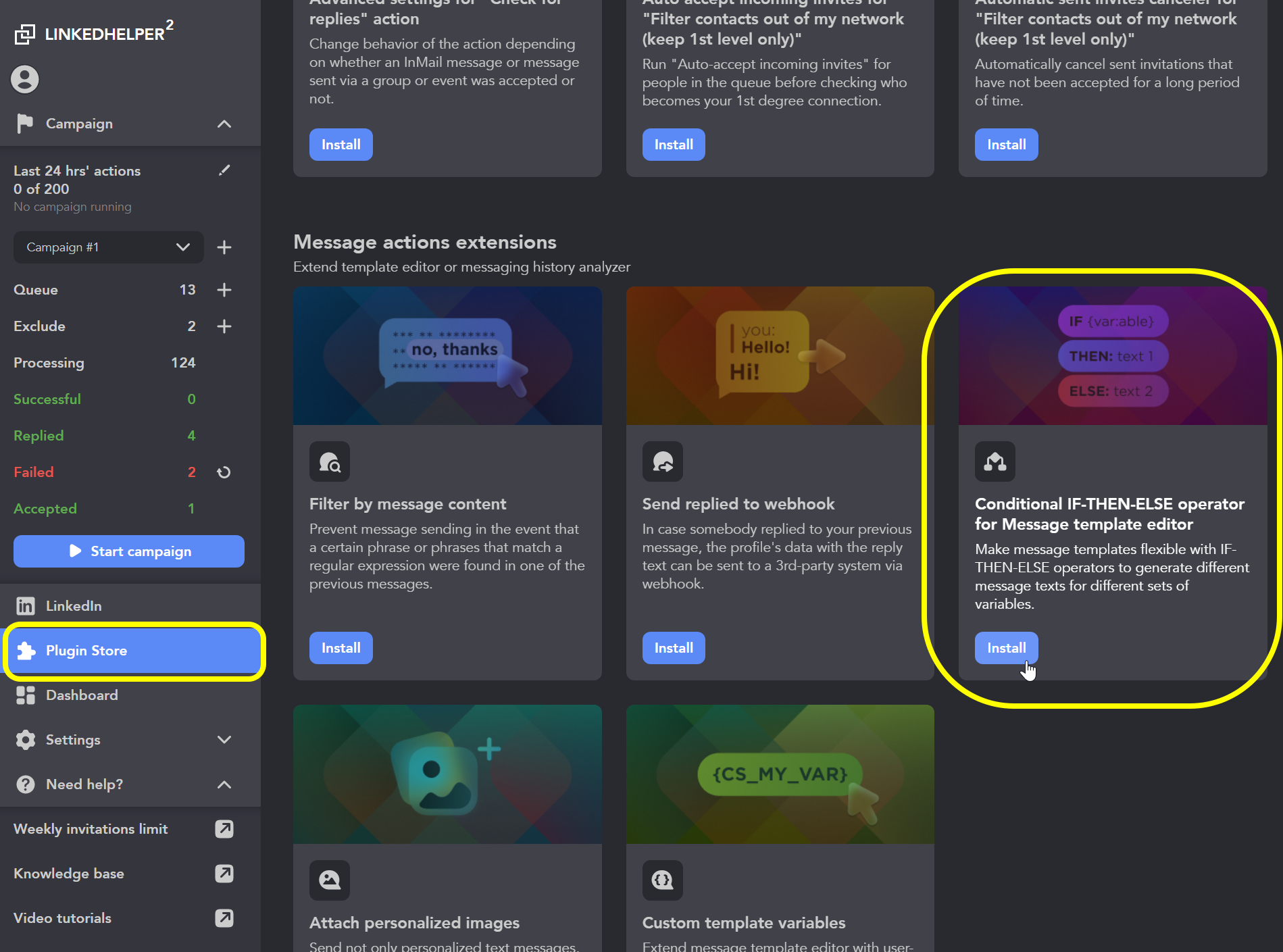Click the Campaign flag icon
This screenshot has width=1283, height=952.
25,124
